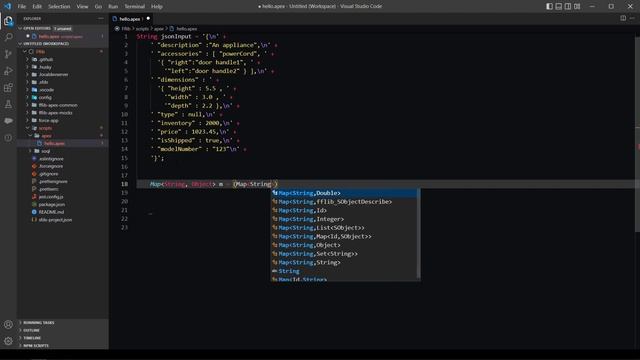Viewport: 640px width, 360px height.
Task: Open the Search view in activity bar
Action: point(8,37)
